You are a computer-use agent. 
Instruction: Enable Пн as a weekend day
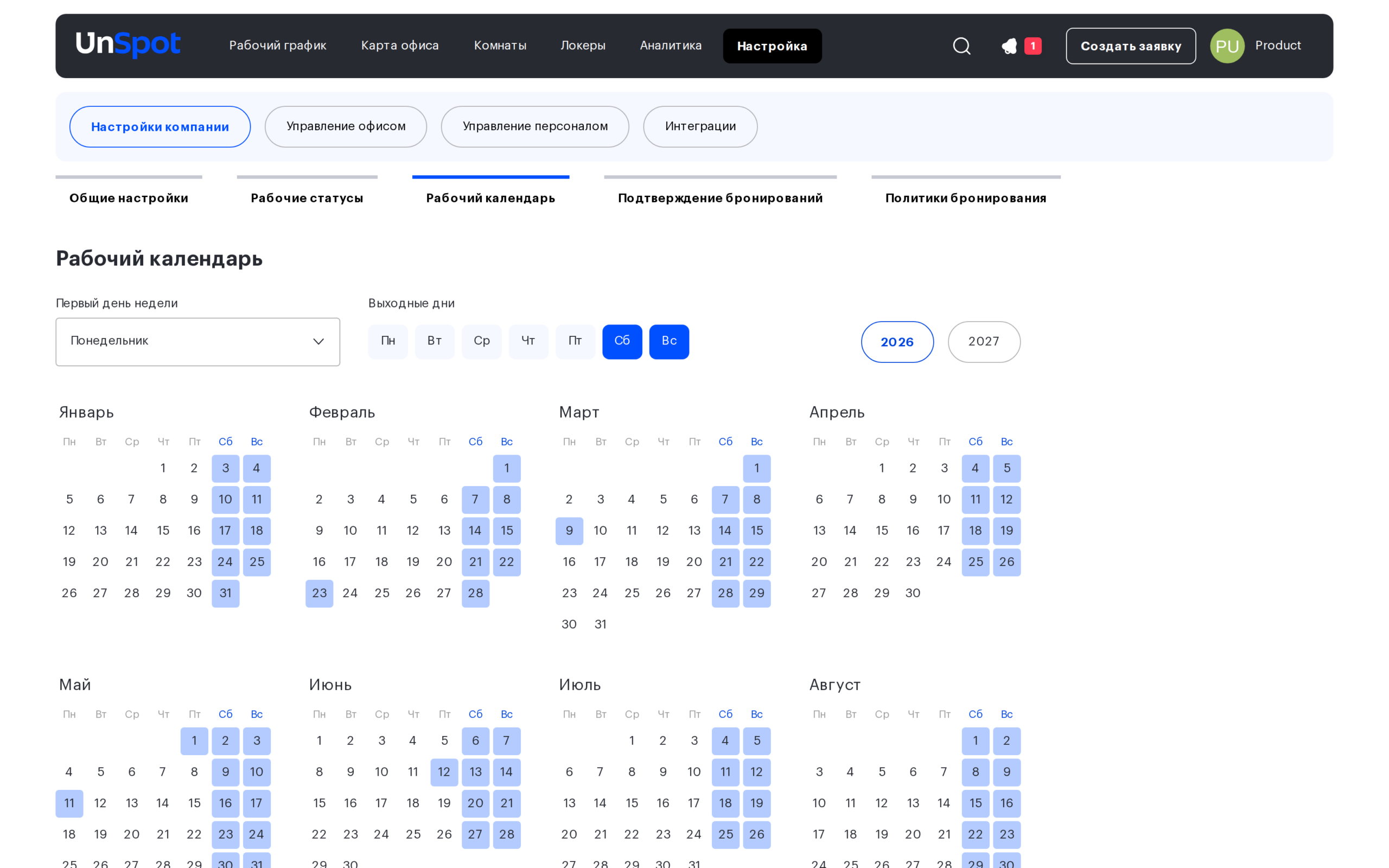pyautogui.click(x=388, y=342)
